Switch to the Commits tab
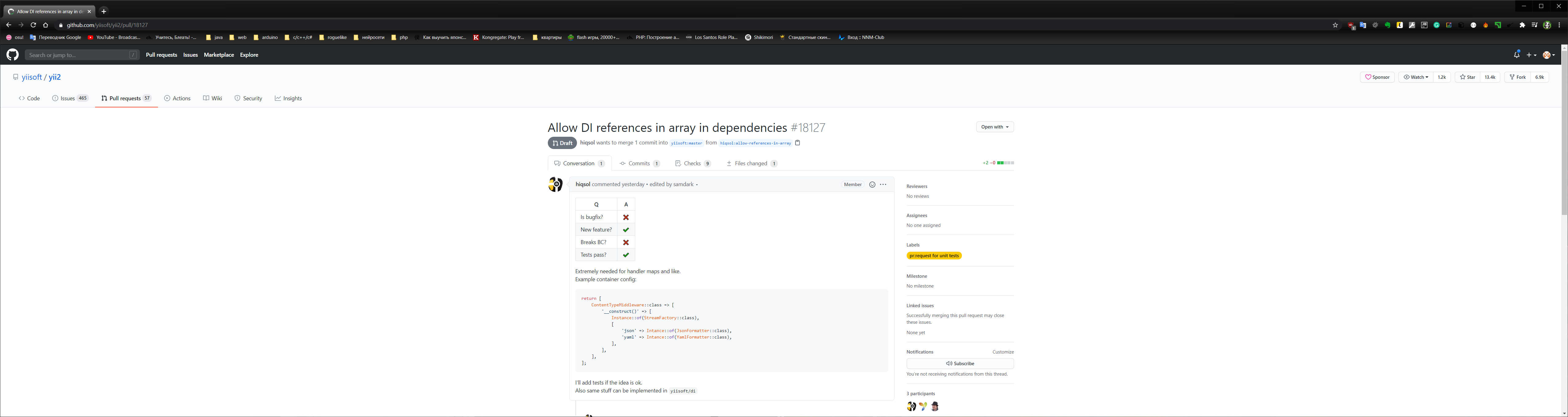 point(640,163)
